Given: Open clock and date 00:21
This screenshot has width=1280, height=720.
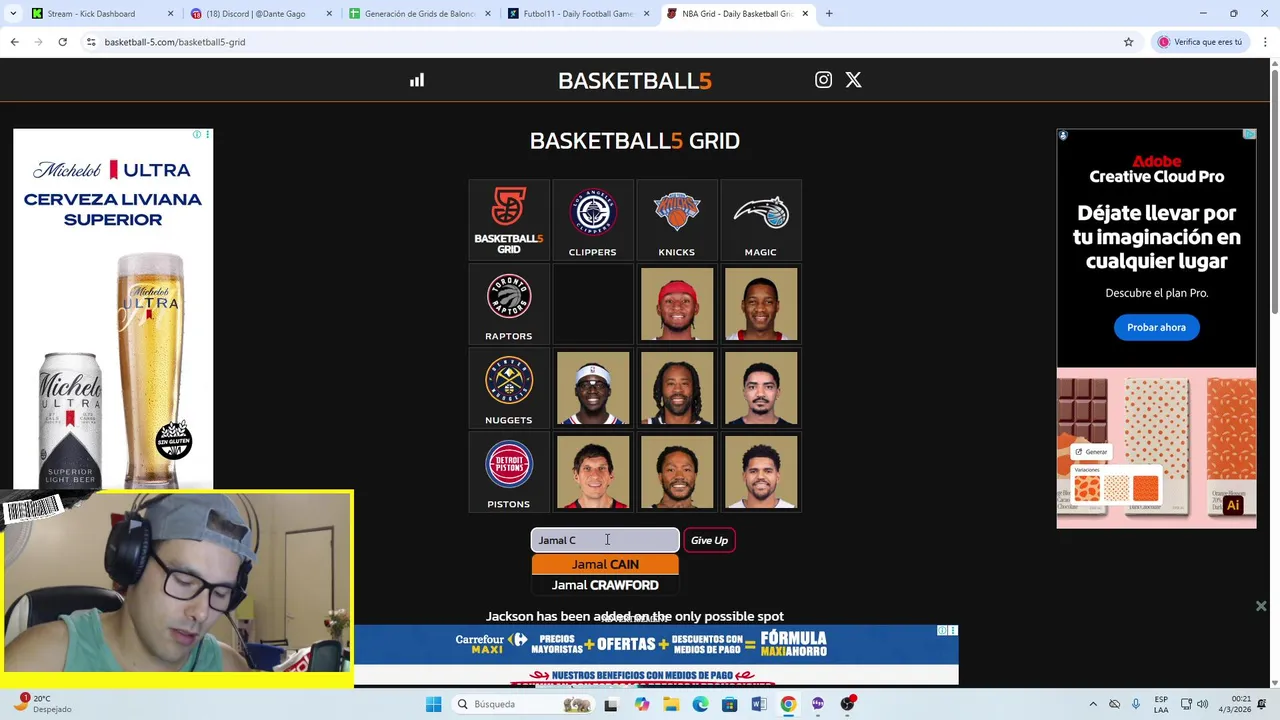Looking at the screenshot, I should coord(1233,704).
